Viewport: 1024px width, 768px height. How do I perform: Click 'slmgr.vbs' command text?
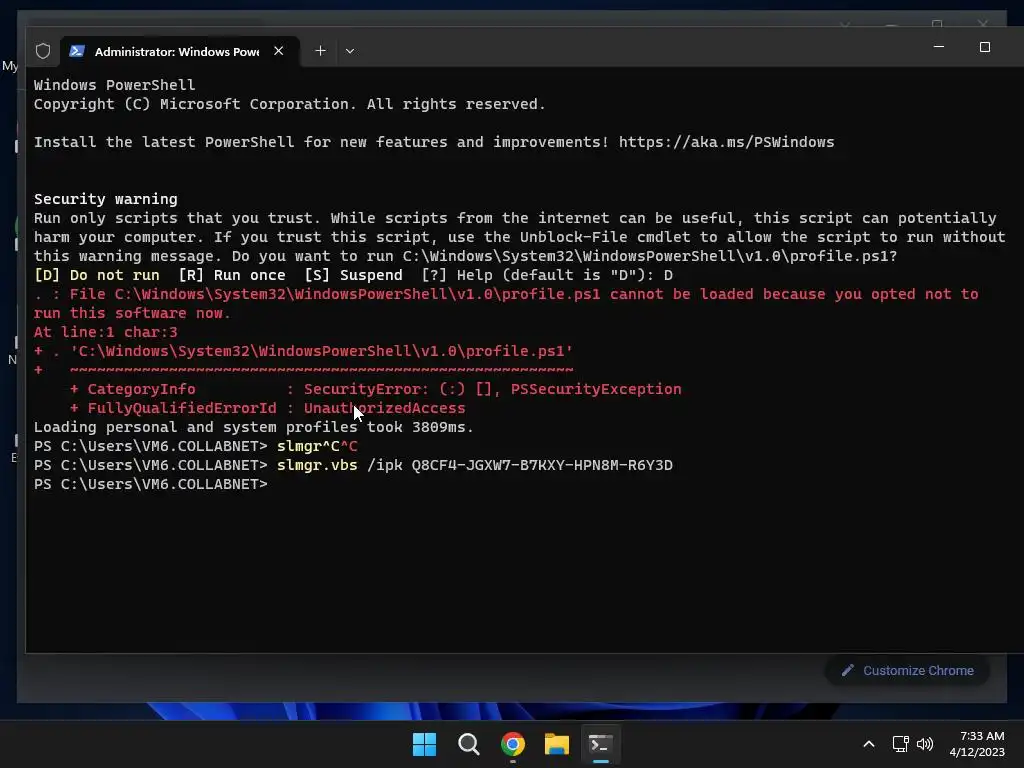[317, 465]
